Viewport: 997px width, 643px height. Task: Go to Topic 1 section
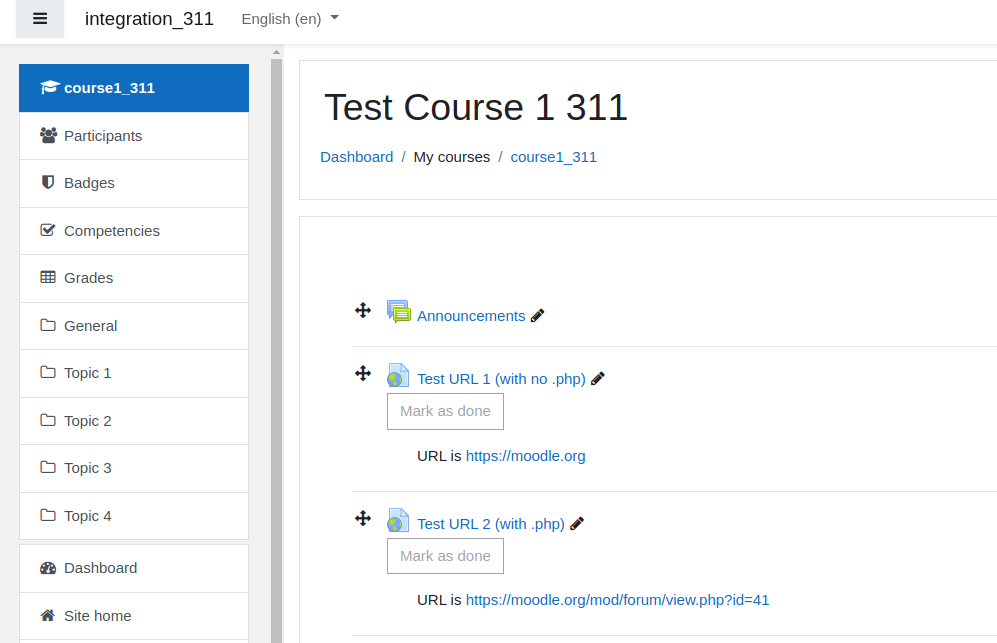point(134,373)
